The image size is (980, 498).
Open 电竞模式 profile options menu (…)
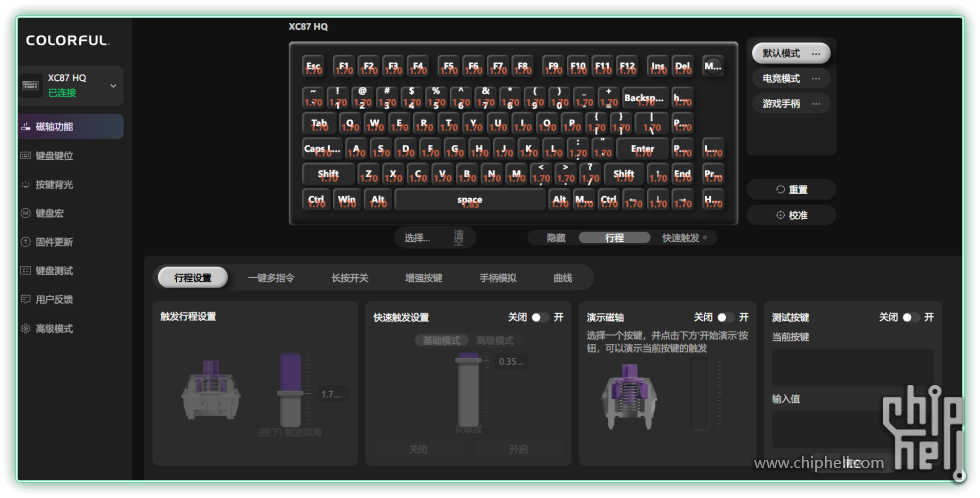coord(816,79)
